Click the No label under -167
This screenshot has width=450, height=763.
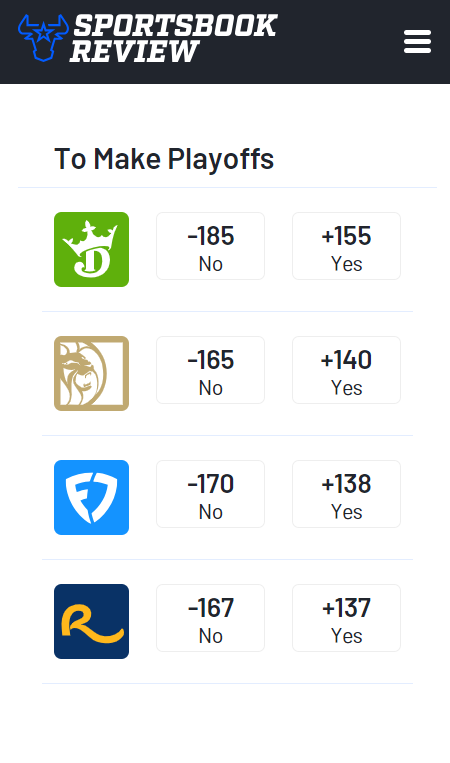211,636
